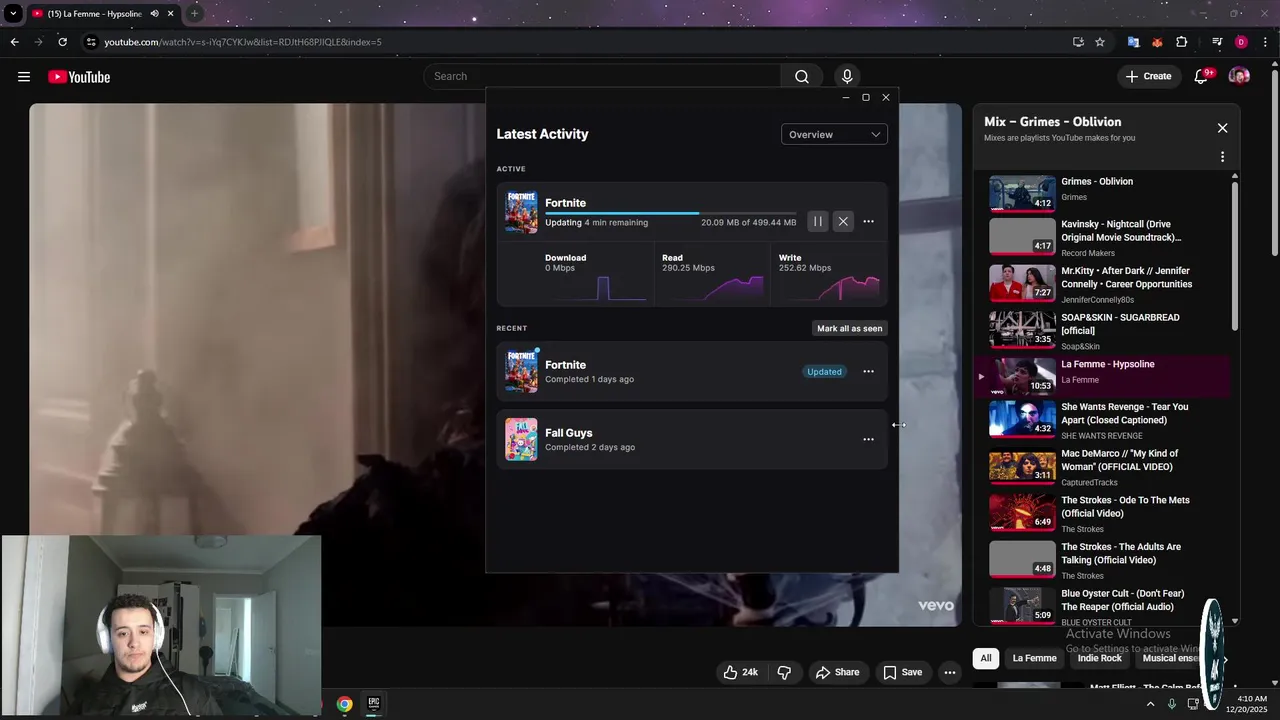Click the Share button under the video

click(838, 672)
